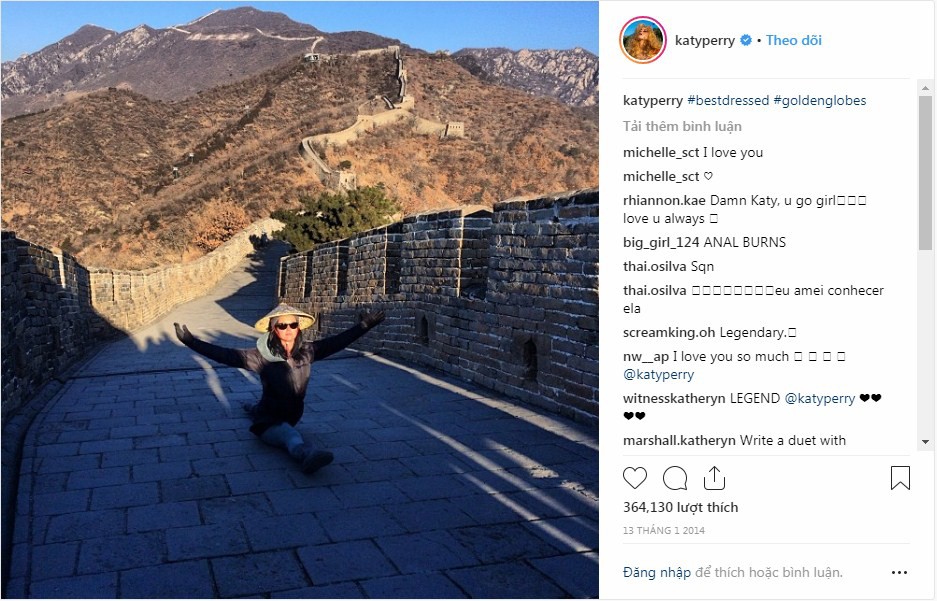Follow katyperry via Theo dõi
The height and width of the screenshot is (601, 937).
(x=794, y=40)
